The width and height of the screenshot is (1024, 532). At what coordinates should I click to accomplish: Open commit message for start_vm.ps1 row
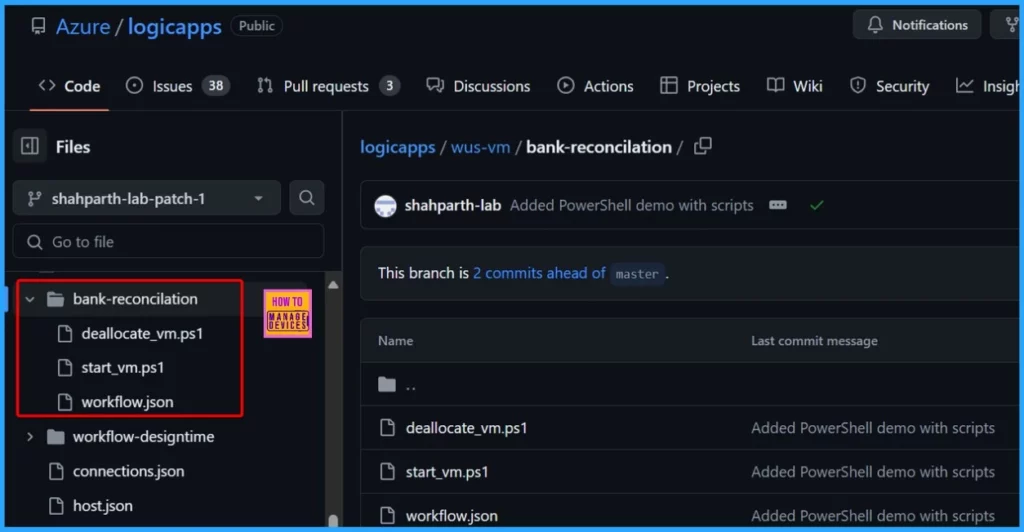coord(873,472)
